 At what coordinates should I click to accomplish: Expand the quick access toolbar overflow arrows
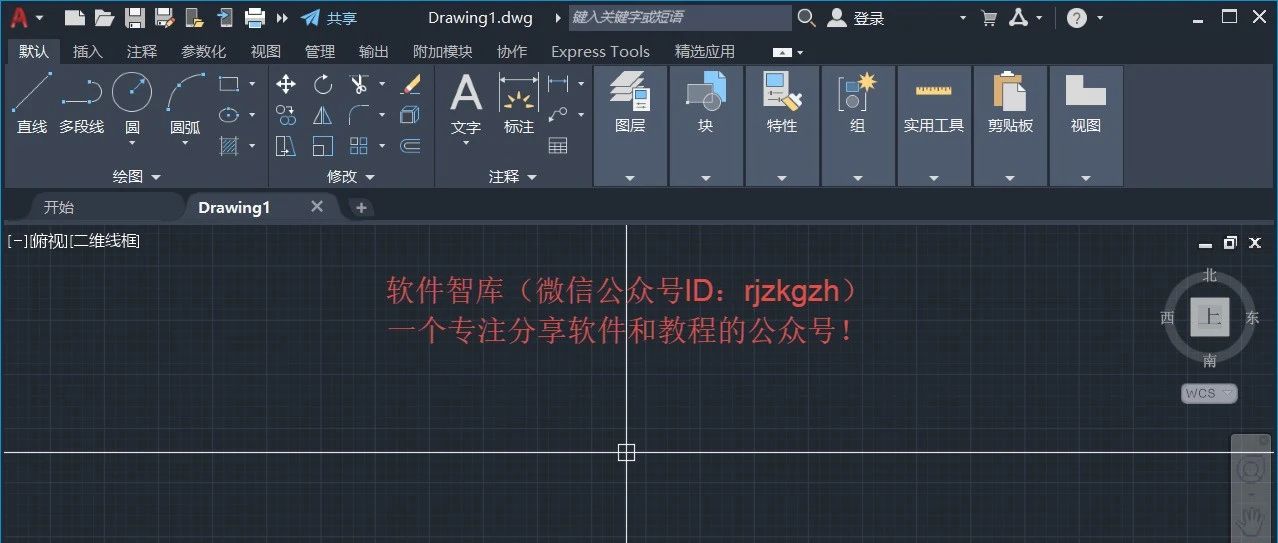pos(283,18)
